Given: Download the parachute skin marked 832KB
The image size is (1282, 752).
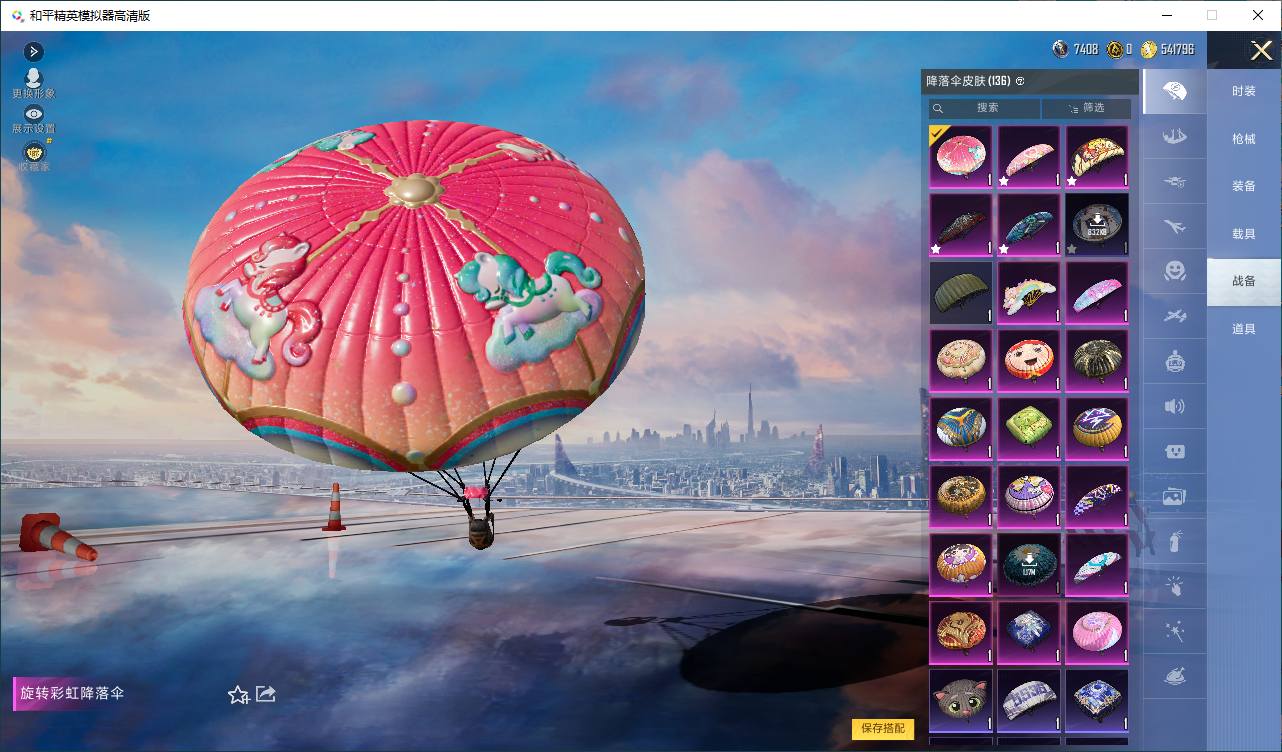Looking at the screenshot, I should (x=1097, y=226).
